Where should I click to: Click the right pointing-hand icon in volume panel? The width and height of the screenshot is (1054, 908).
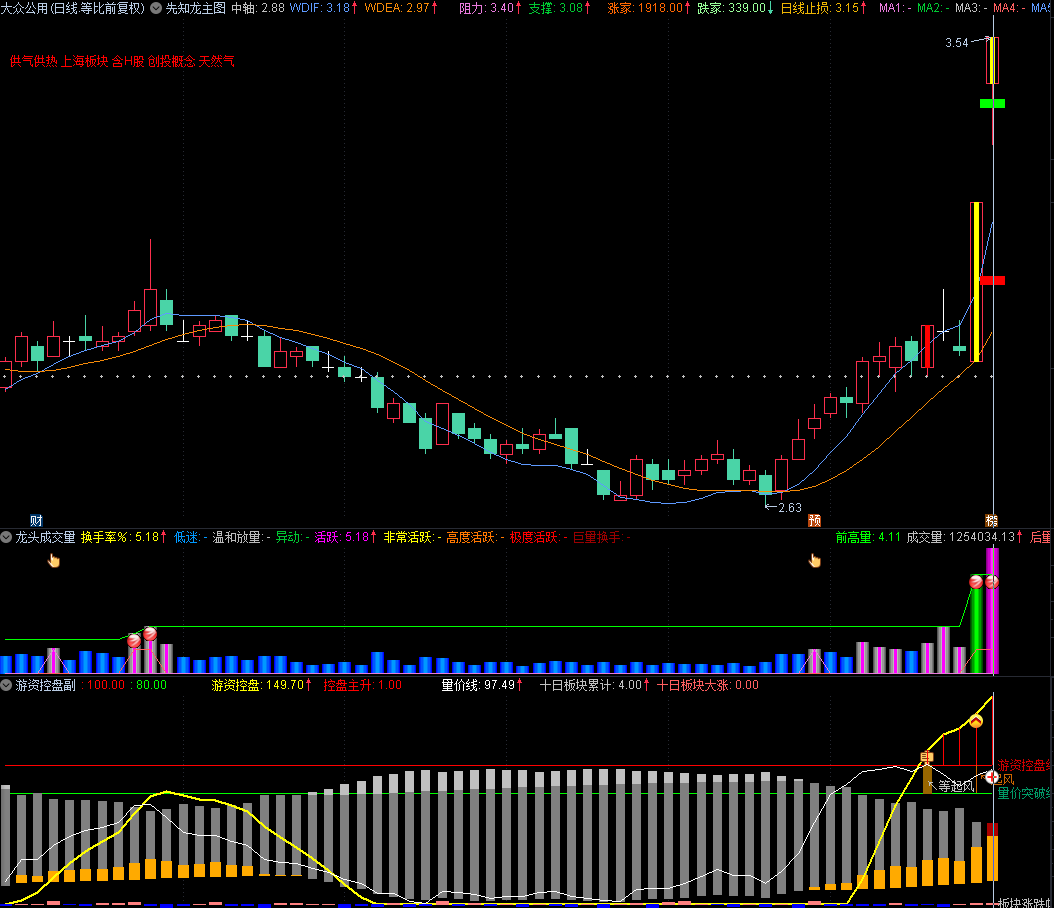(x=814, y=560)
